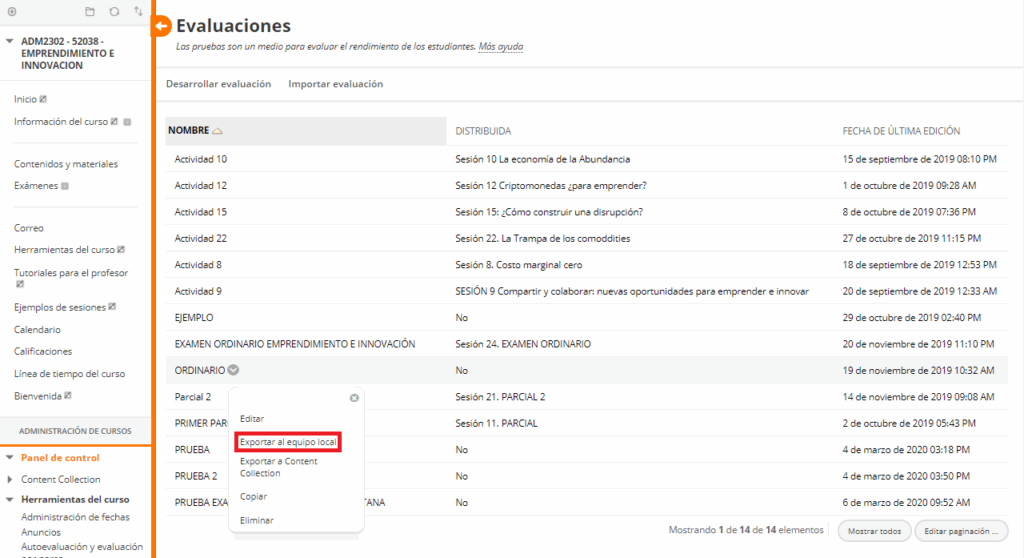Choose Editar from the context menu
This screenshot has width=1024, height=558.
pyautogui.click(x=252, y=418)
